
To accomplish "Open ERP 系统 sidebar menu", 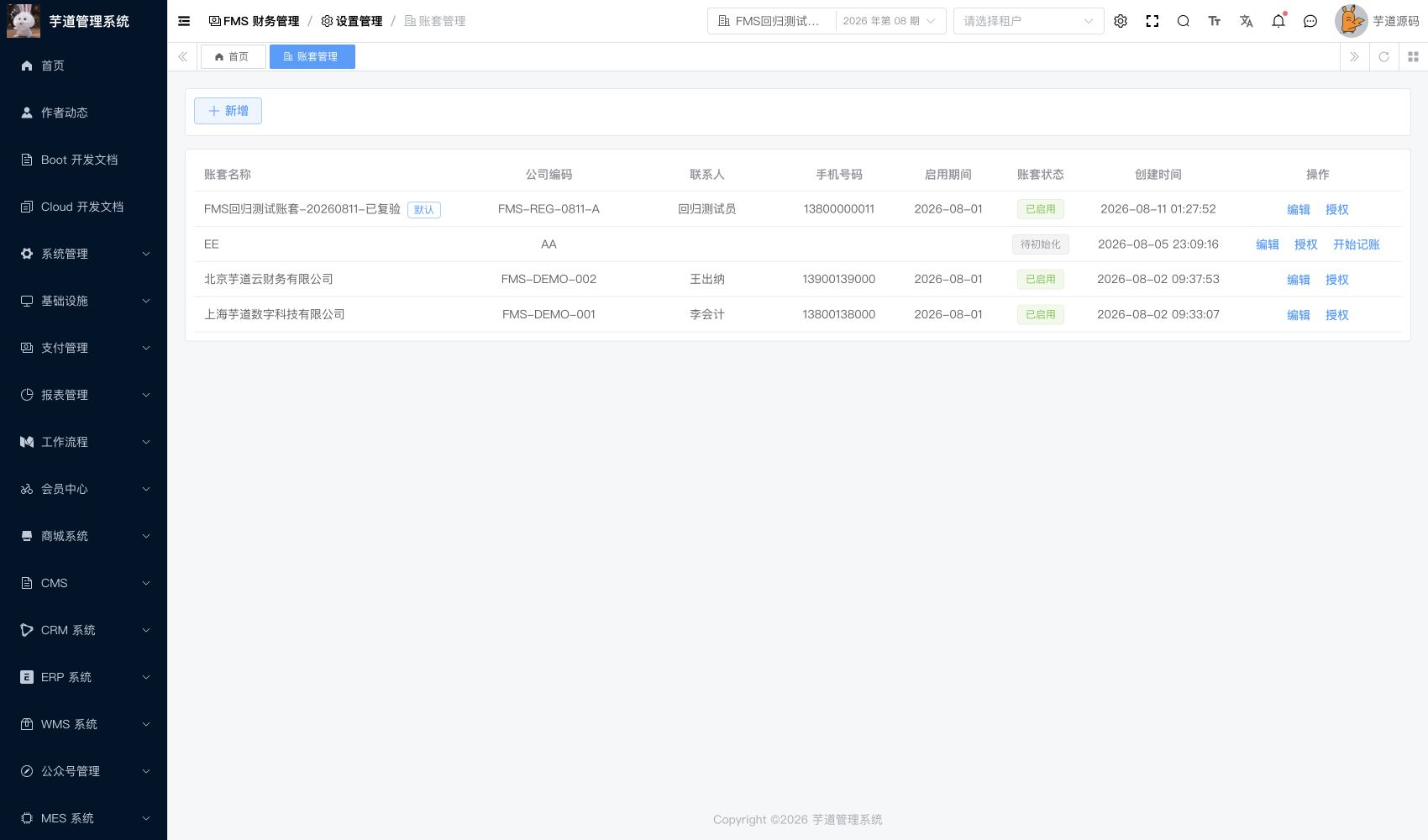I will pos(83,677).
